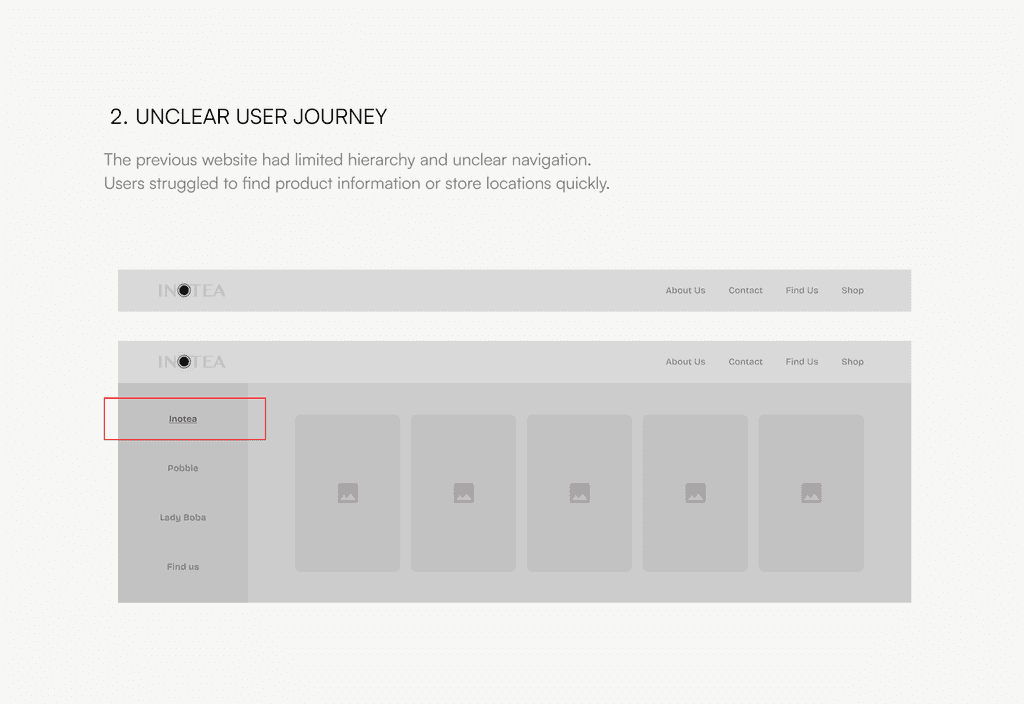Open About Us in the upper navigation bar
Screen dimensions: 1024x704
(685, 291)
